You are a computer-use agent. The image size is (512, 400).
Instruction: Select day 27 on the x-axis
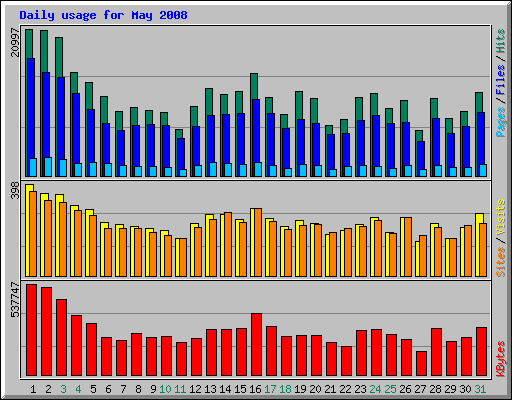point(420,389)
